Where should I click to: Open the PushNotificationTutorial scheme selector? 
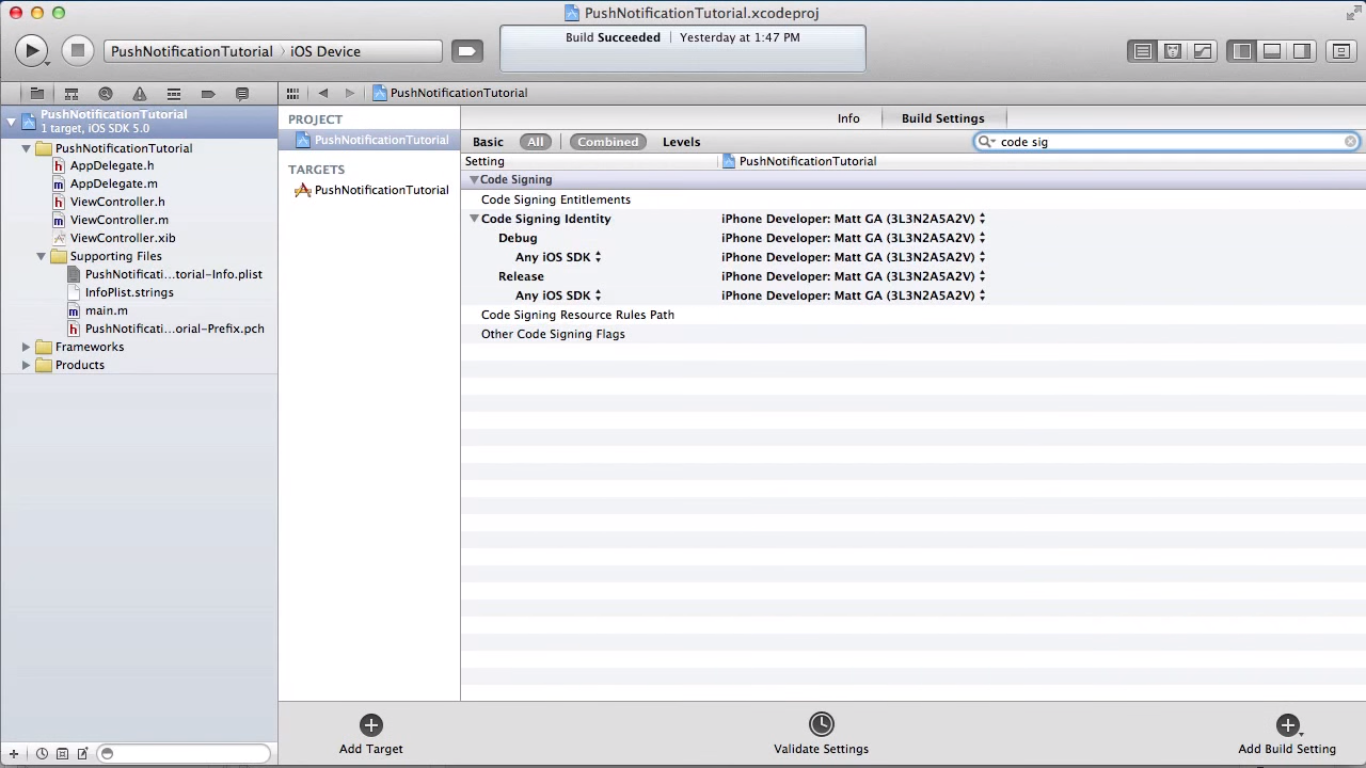pyautogui.click(x=191, y=51)
